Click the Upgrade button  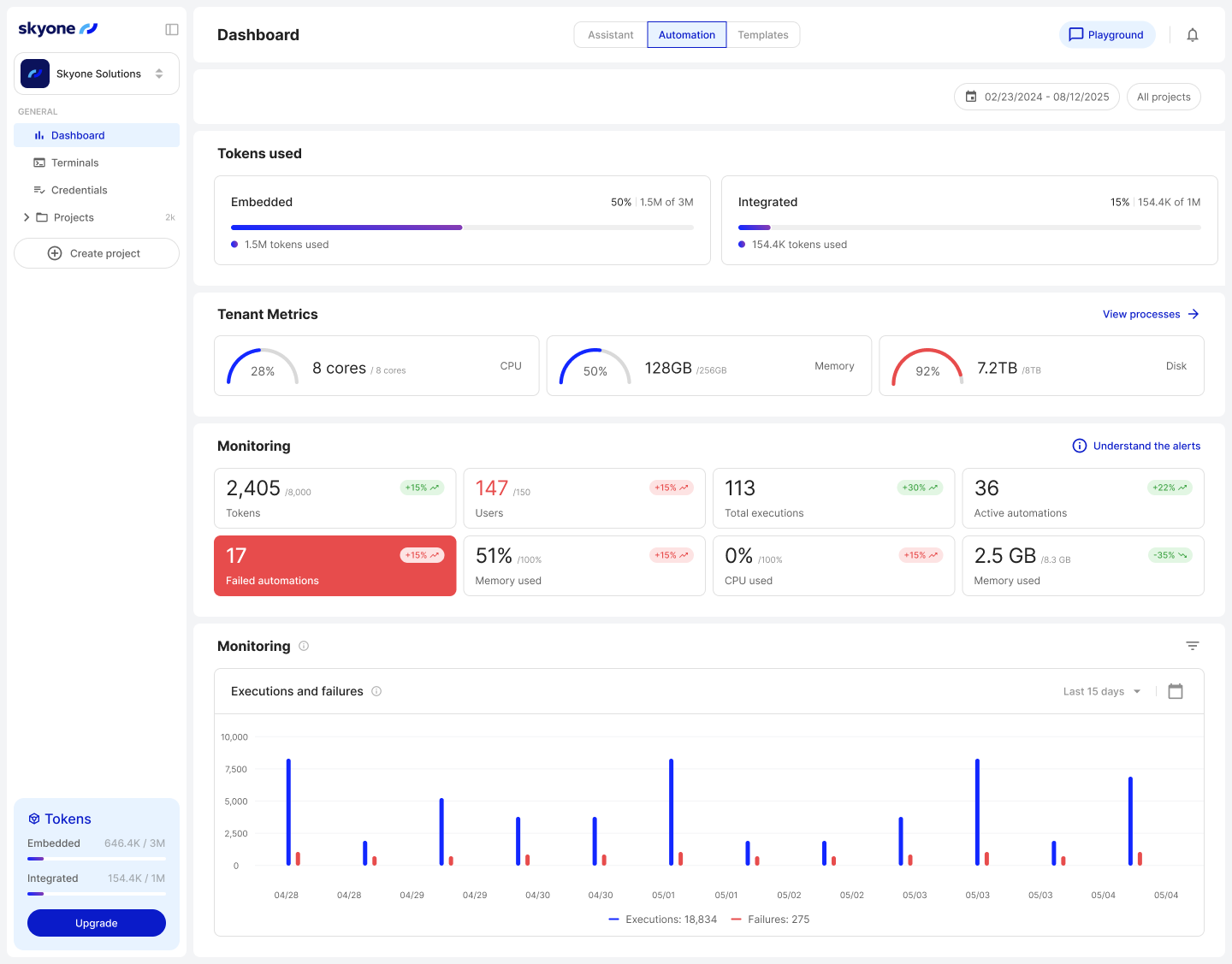[97, 923]
